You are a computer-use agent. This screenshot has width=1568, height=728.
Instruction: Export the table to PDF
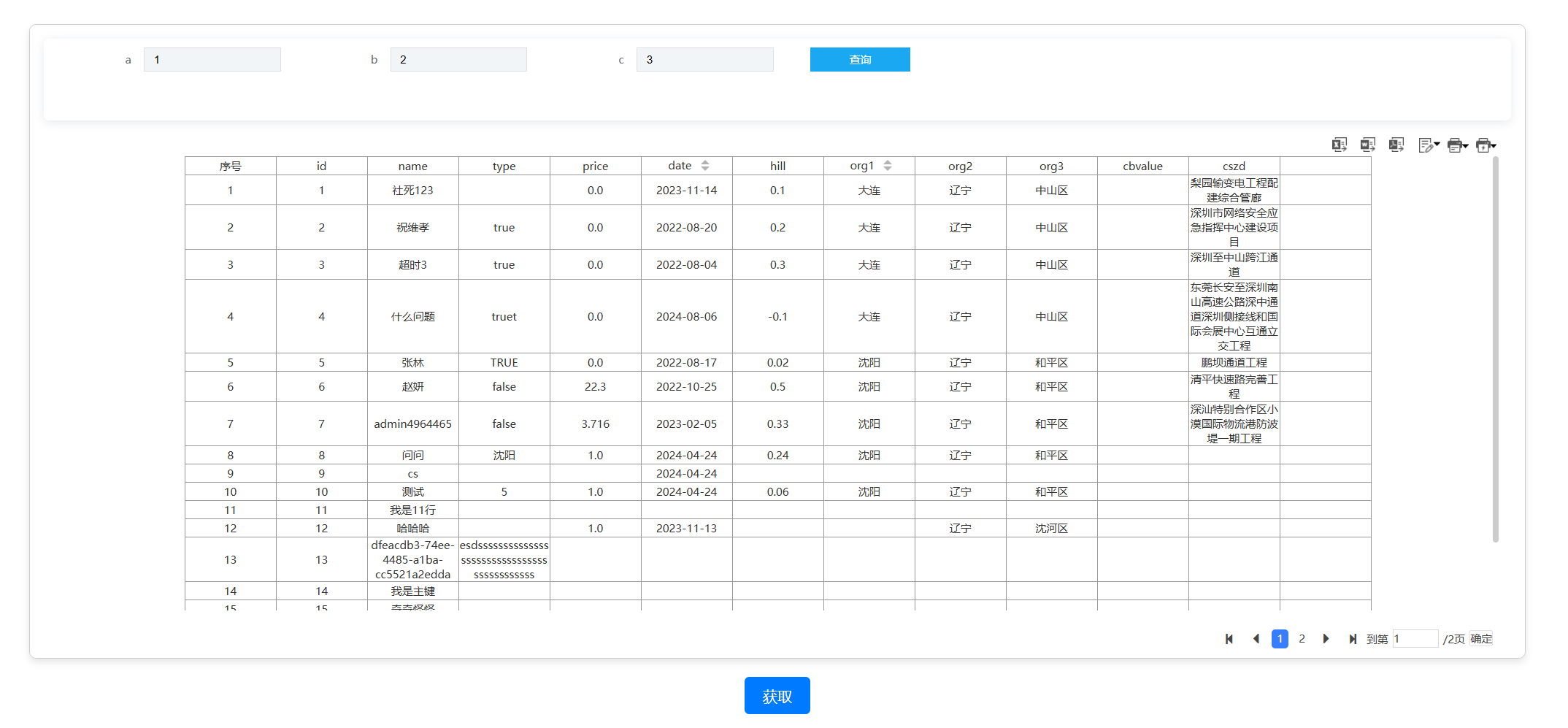(1396, 145)
